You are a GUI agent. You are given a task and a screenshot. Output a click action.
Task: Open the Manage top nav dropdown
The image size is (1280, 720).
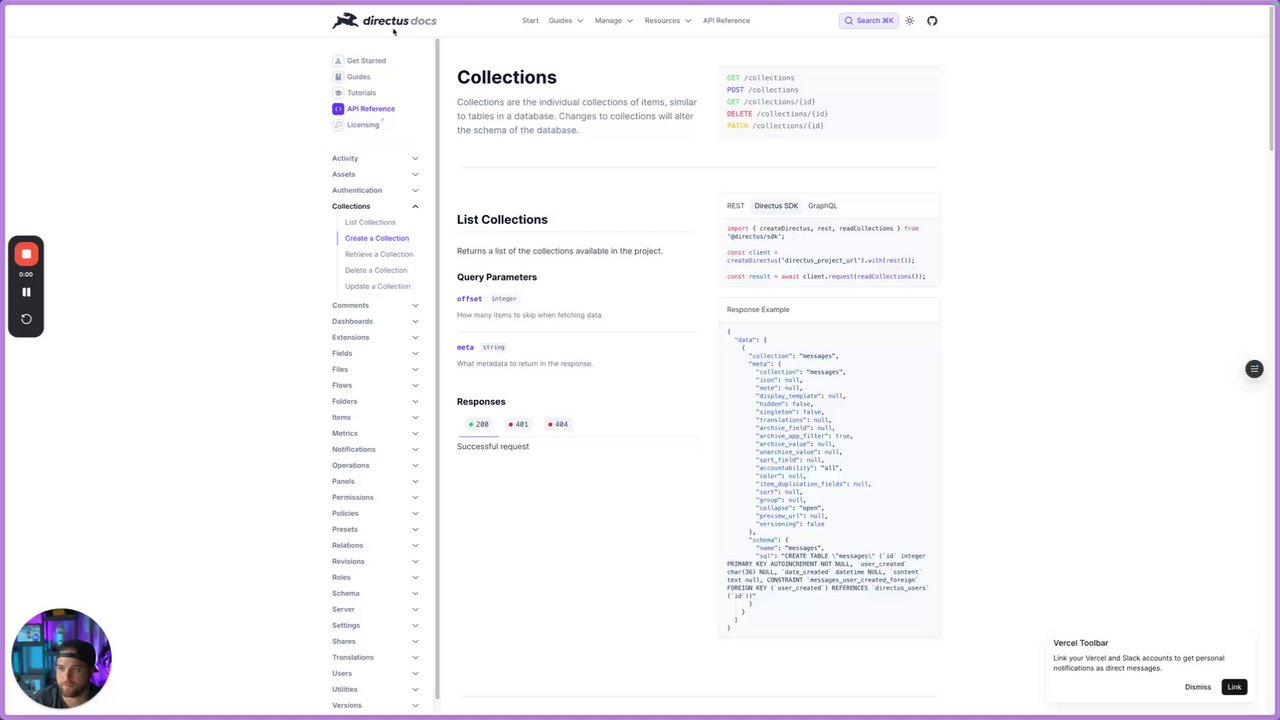point(613,20)
